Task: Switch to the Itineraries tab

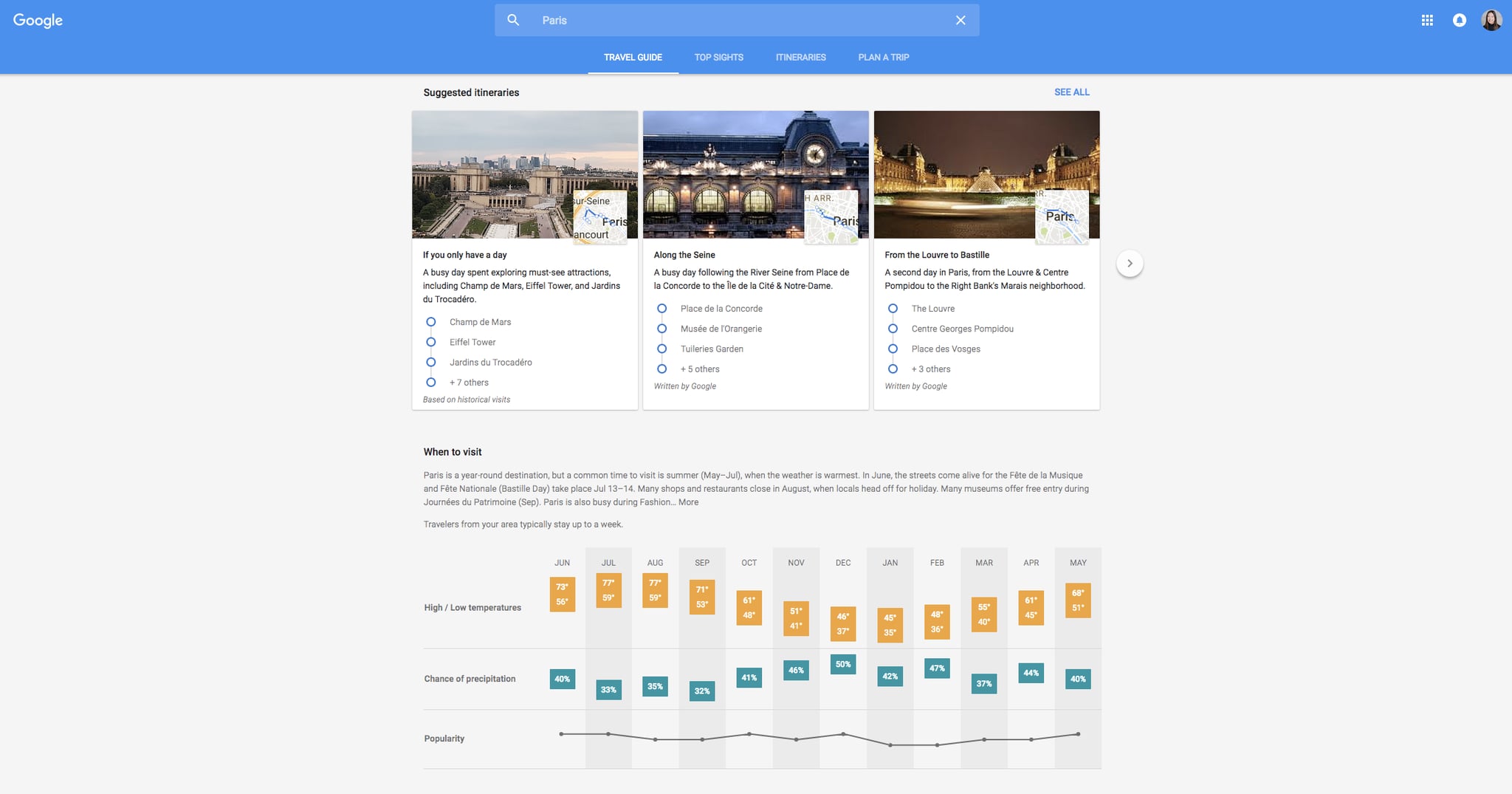Action: (x=800, y=57)
